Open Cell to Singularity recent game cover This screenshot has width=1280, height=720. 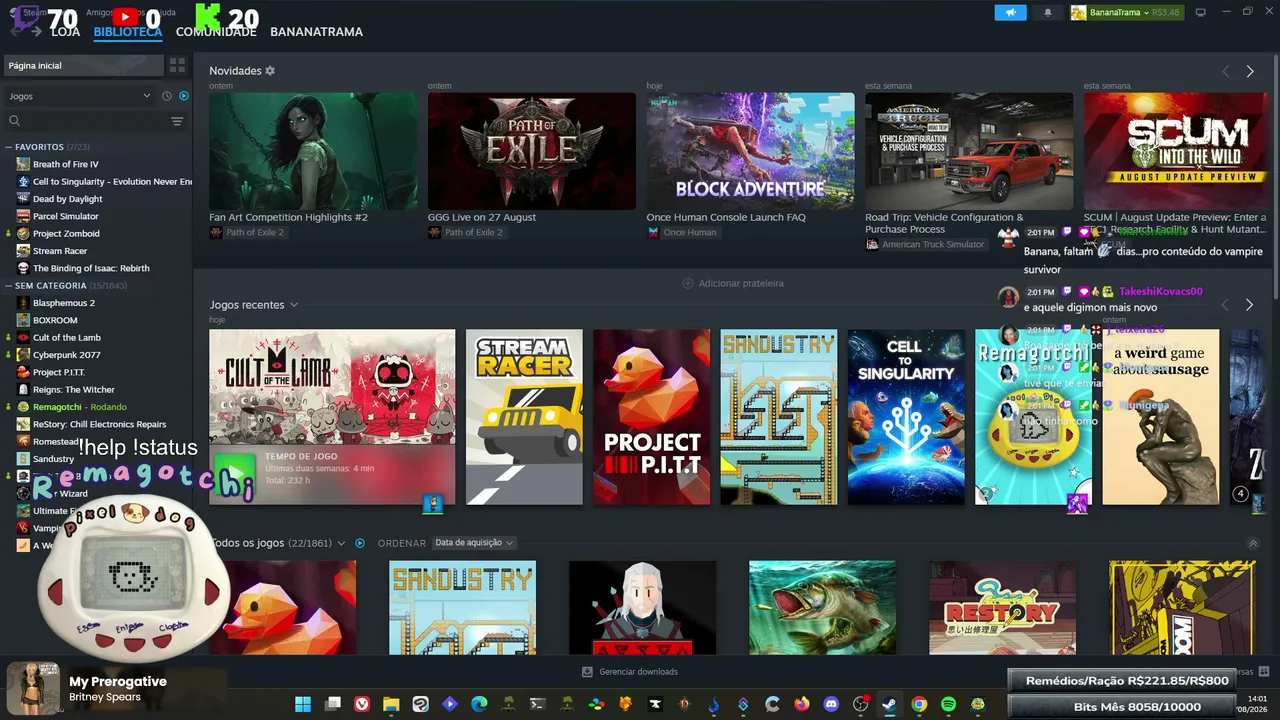coord(906,417)
